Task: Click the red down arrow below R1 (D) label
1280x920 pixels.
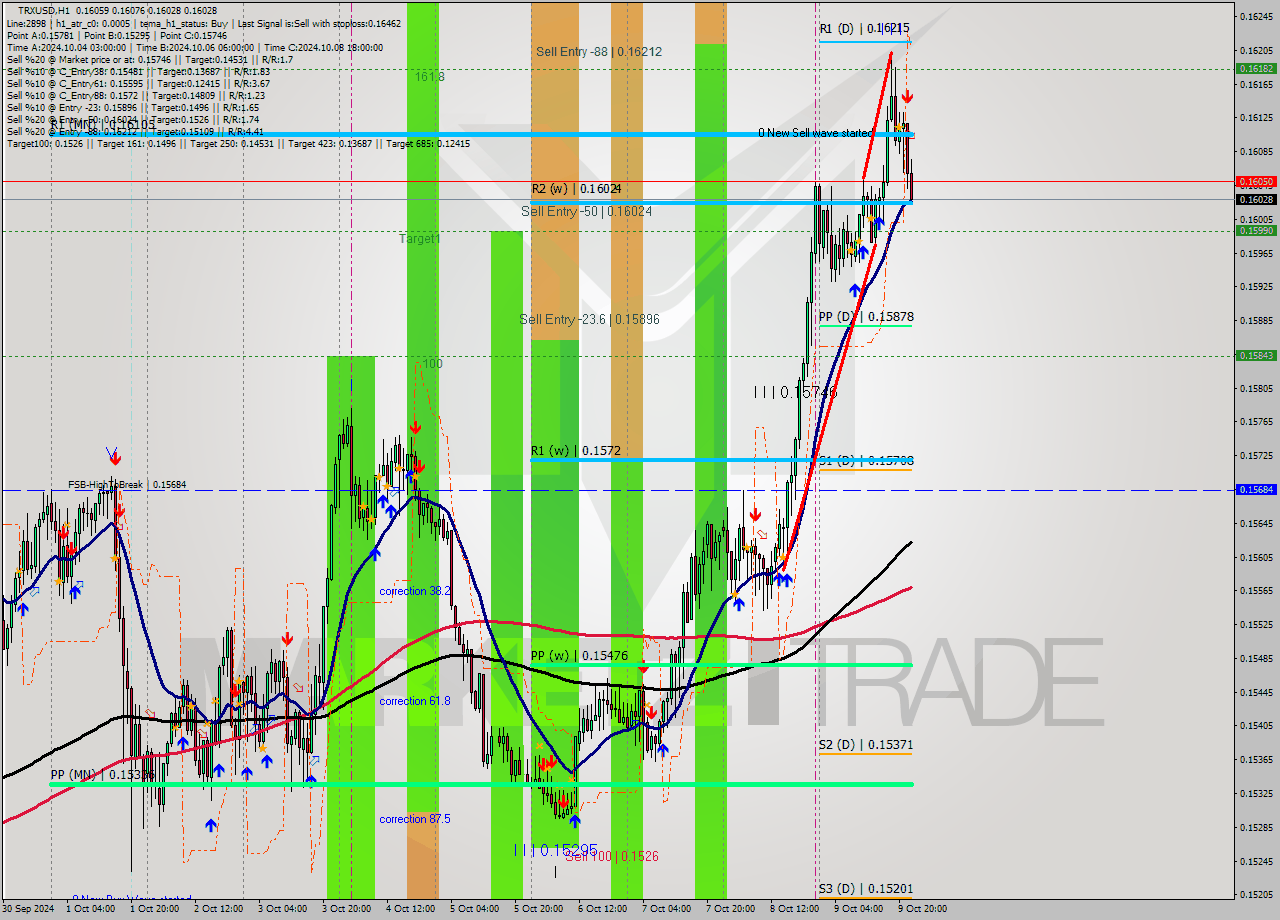Action: 906,96
